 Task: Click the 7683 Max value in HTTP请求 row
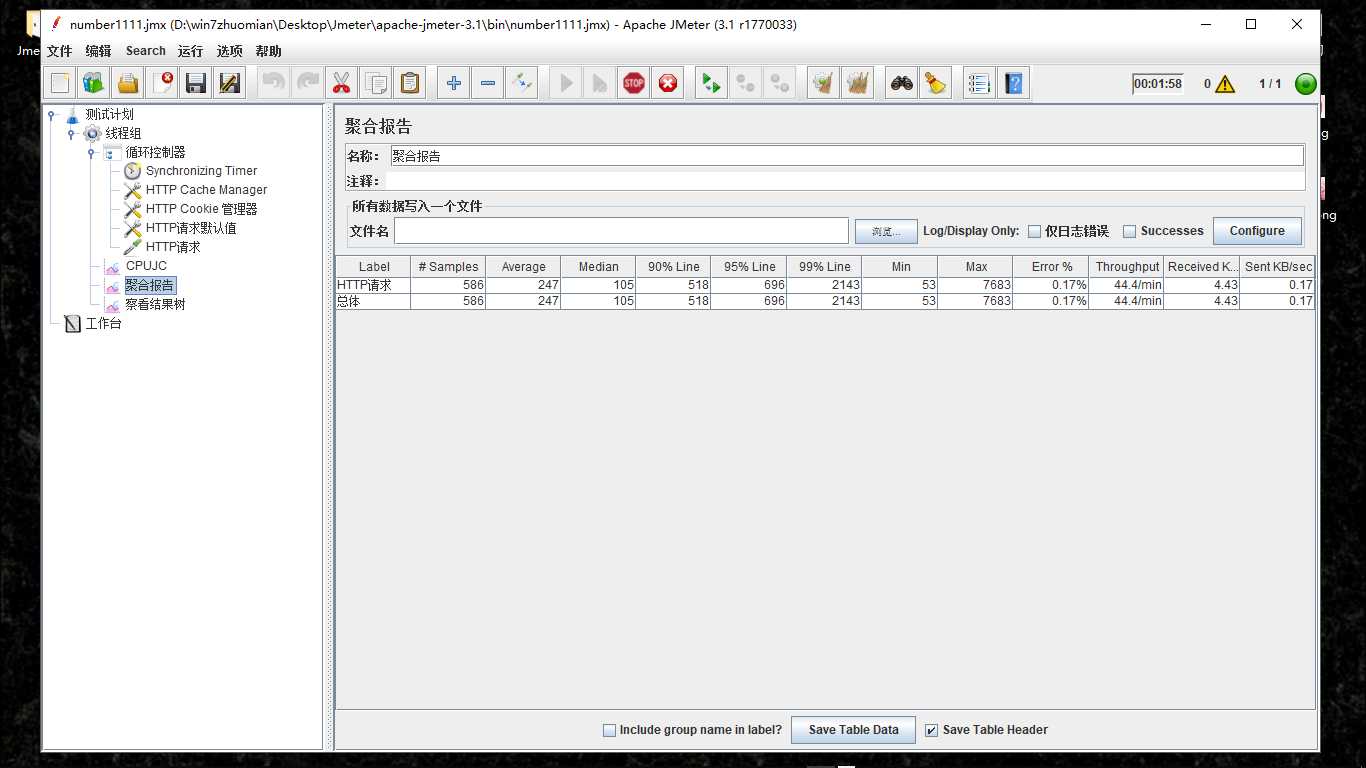[x=976, y=285]
